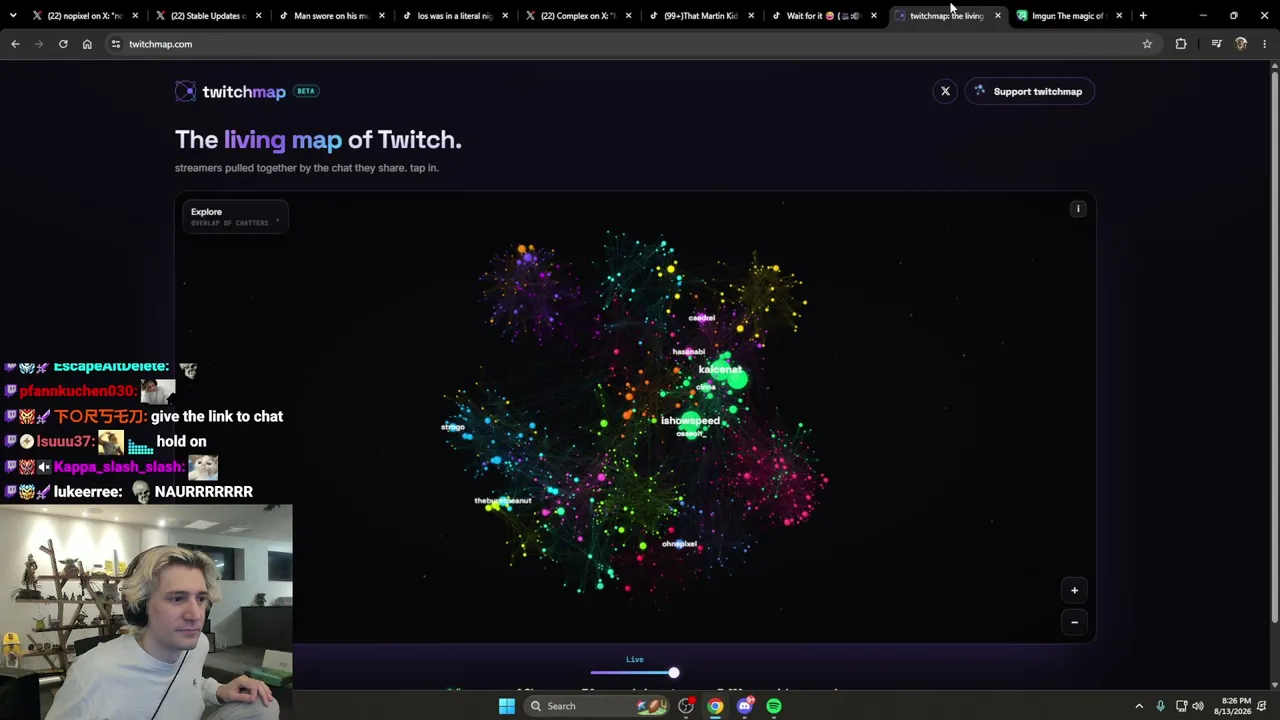Click the Live label above the slider

point(635,659)
